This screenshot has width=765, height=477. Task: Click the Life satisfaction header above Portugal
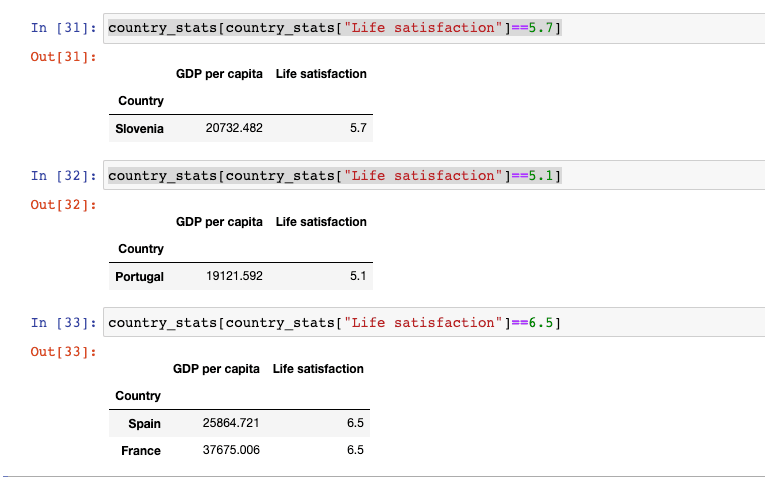321,222
